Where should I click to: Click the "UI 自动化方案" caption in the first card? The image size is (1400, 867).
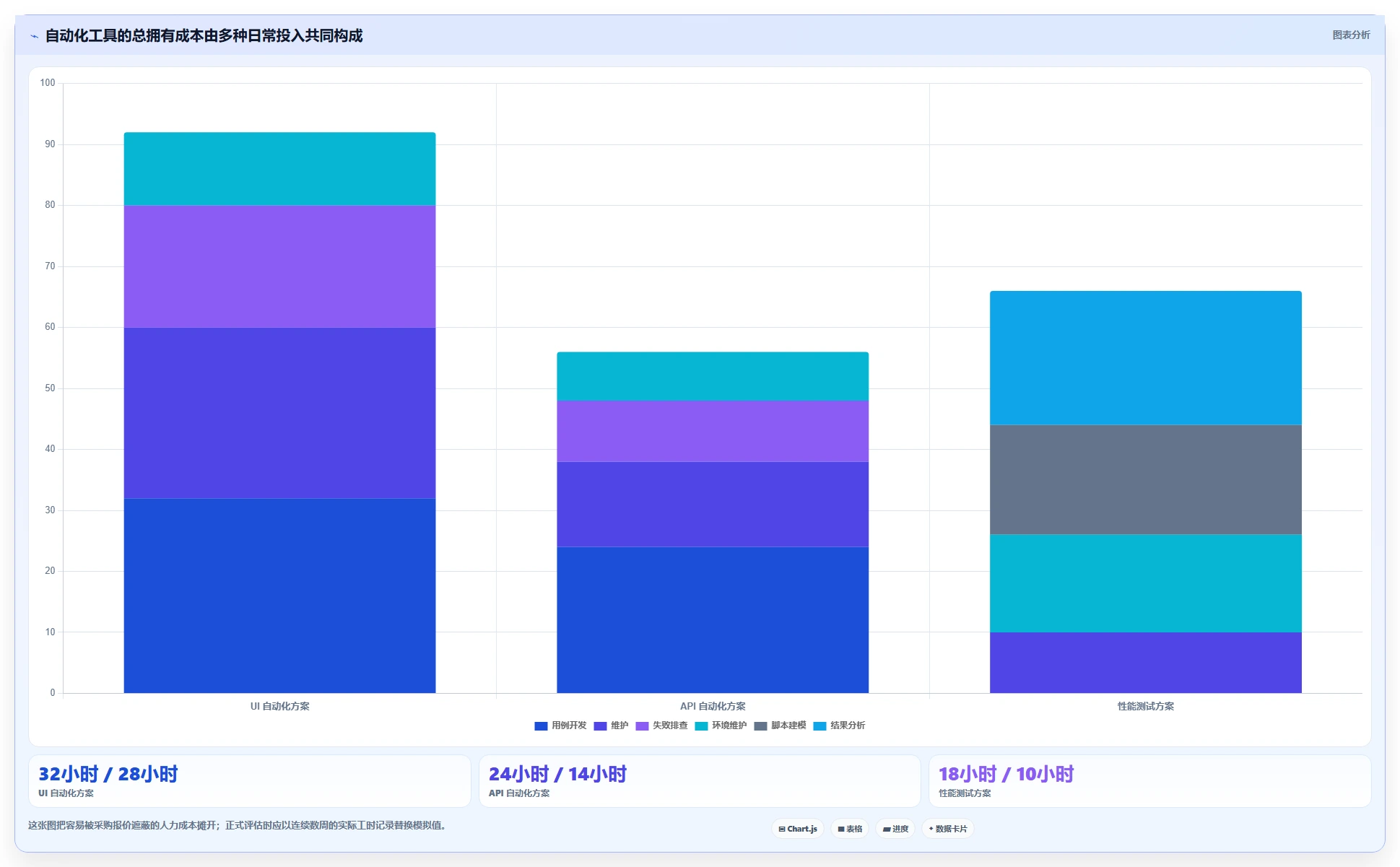coord(66,793)
